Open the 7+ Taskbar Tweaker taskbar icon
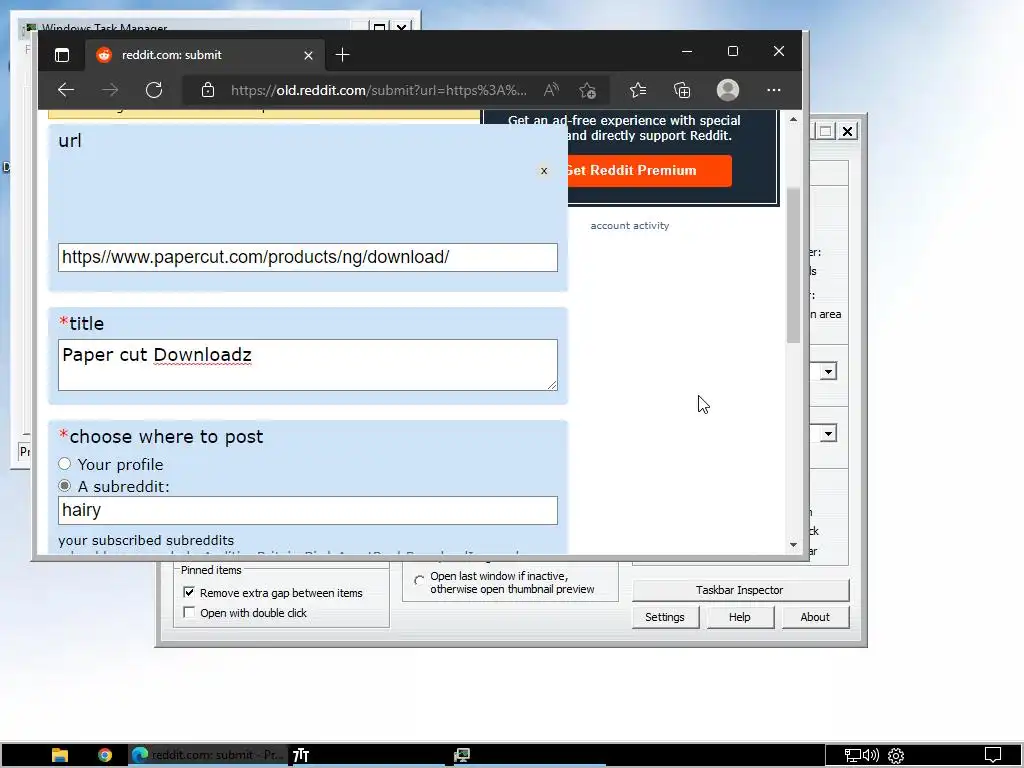Image resolution: width=1024 pixels, height=768 pixels. [x=300, y=755]
